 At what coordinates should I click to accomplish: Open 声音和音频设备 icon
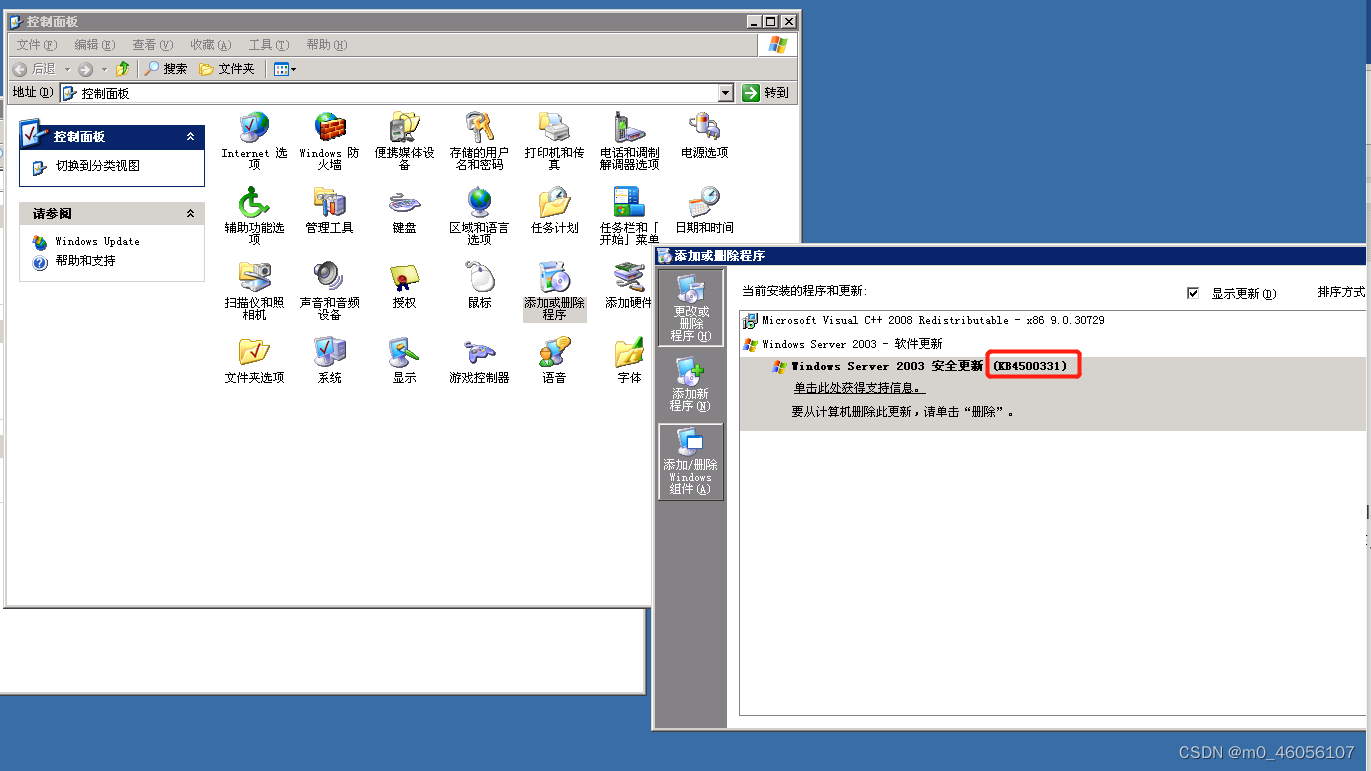point(329,291)
